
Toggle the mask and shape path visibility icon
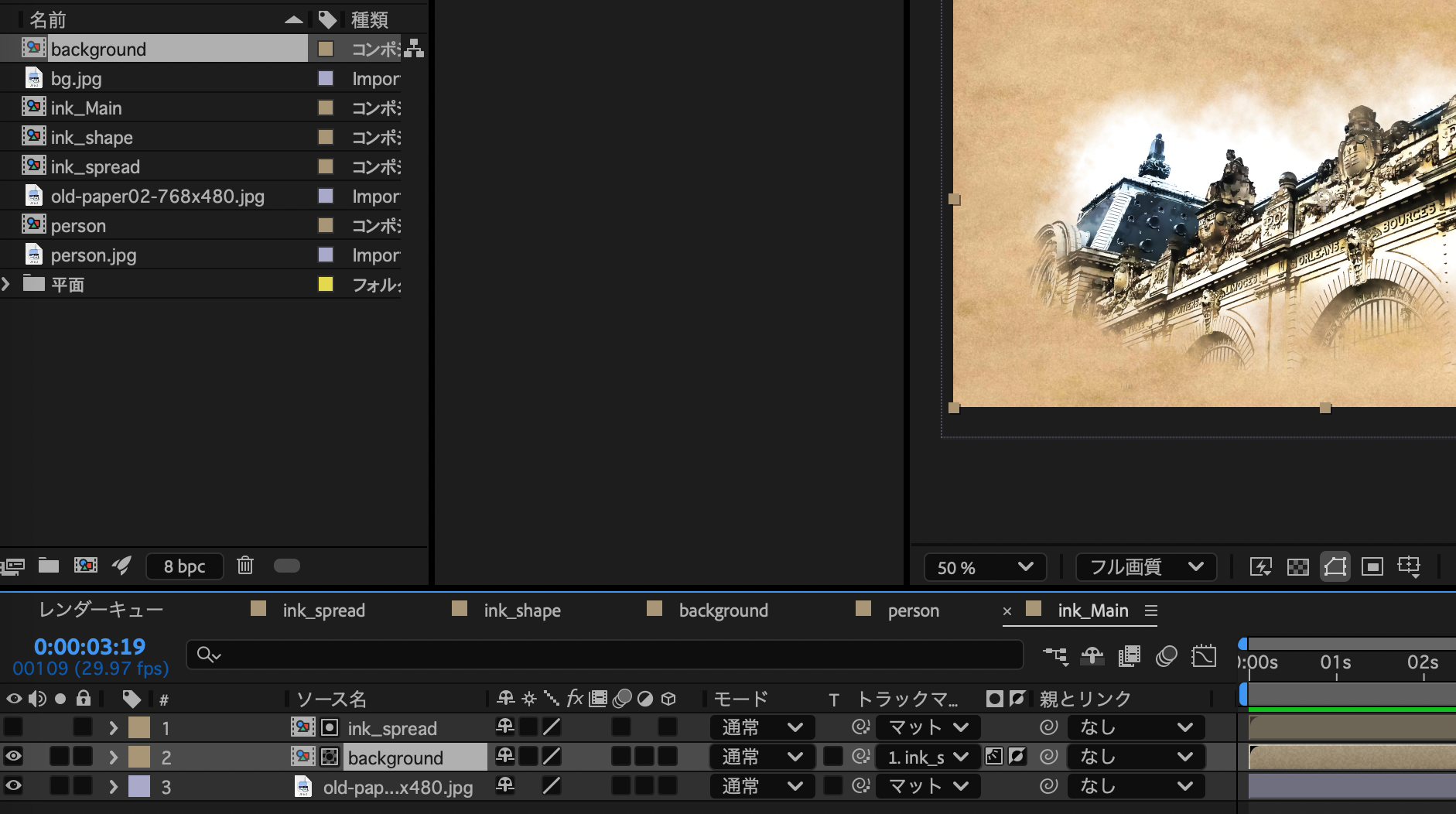tap(1335, 567)
